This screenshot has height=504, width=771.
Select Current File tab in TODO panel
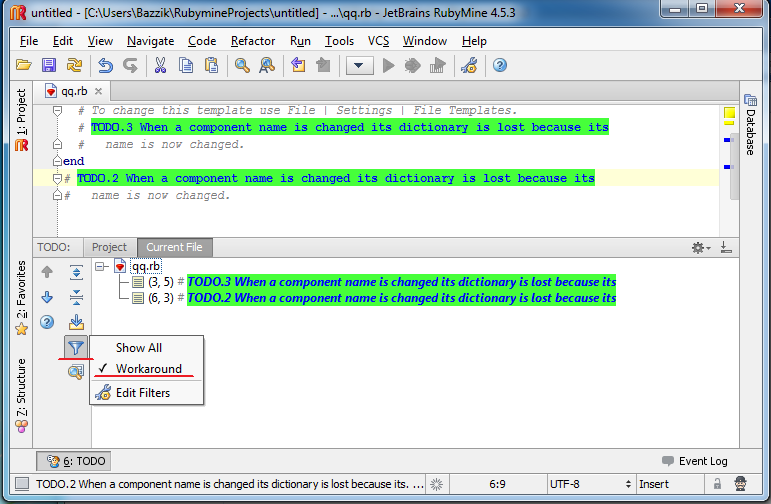(x=175, y=247)
